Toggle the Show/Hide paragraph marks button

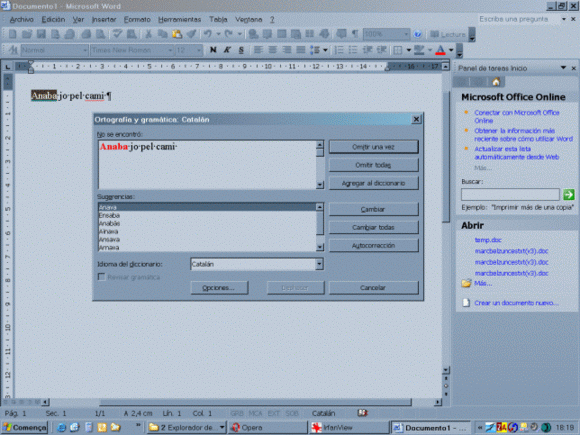(355, 34)
